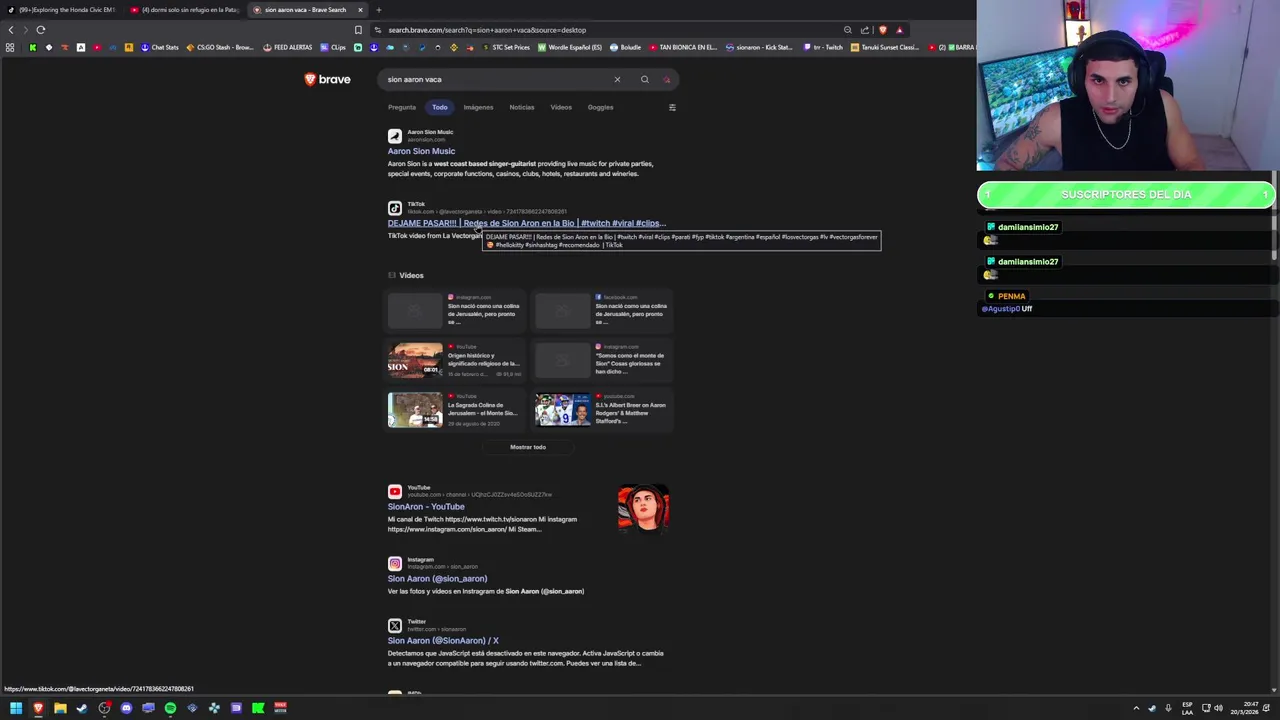Reload the page with refresh button
Screen dimensions: 1280x720
pos(40,30)
